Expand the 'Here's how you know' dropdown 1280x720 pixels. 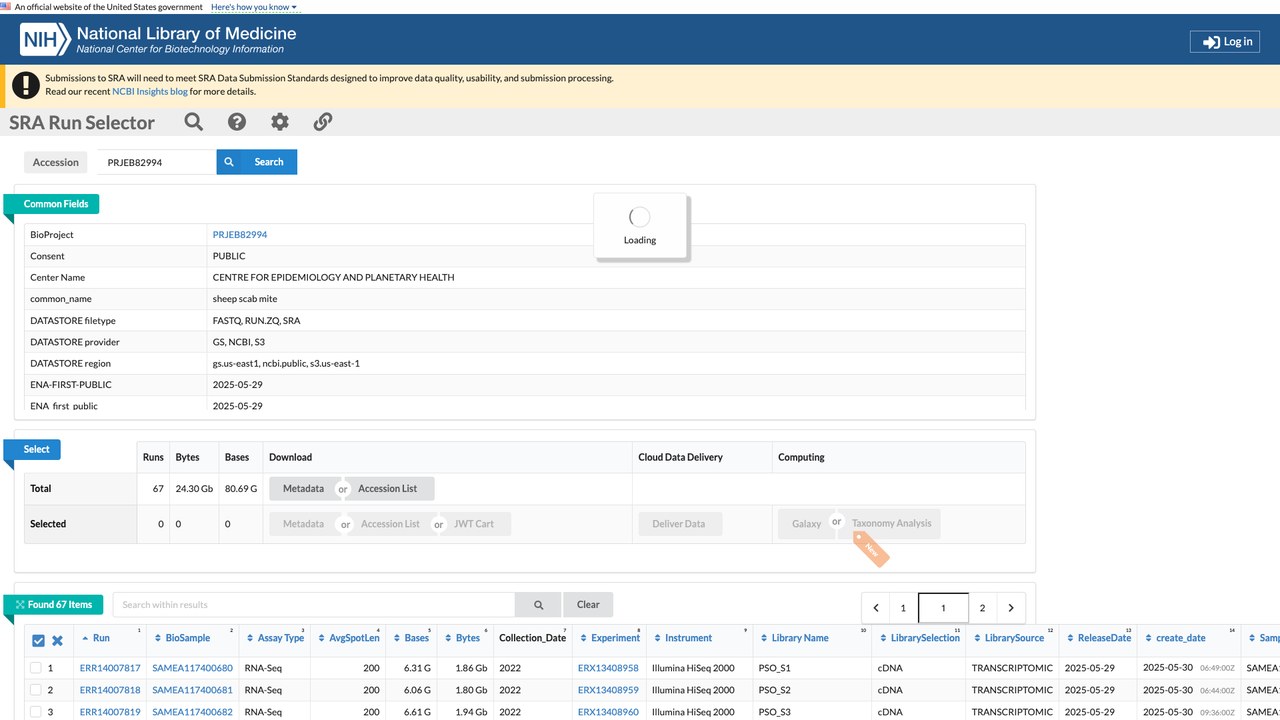[254, 7]
